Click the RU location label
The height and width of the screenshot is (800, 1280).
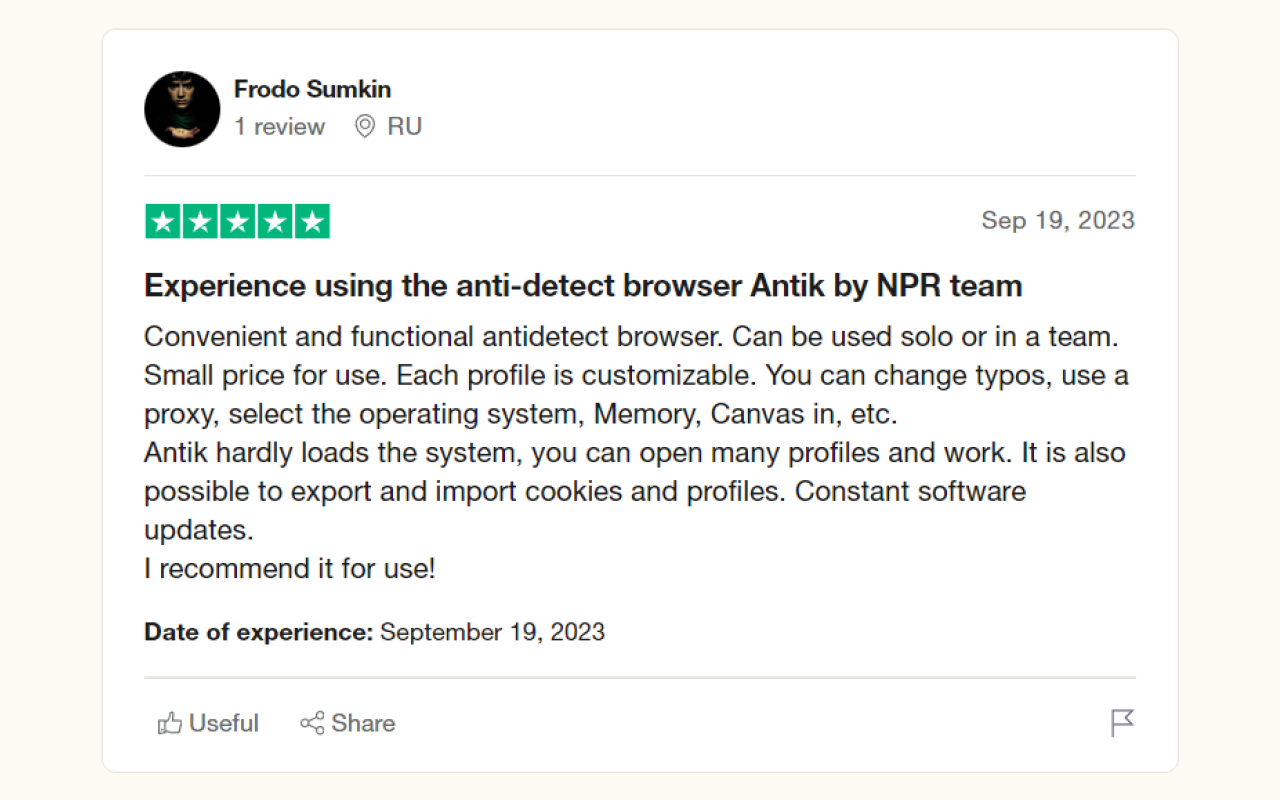pyautogui.click(x=404, y=127)
